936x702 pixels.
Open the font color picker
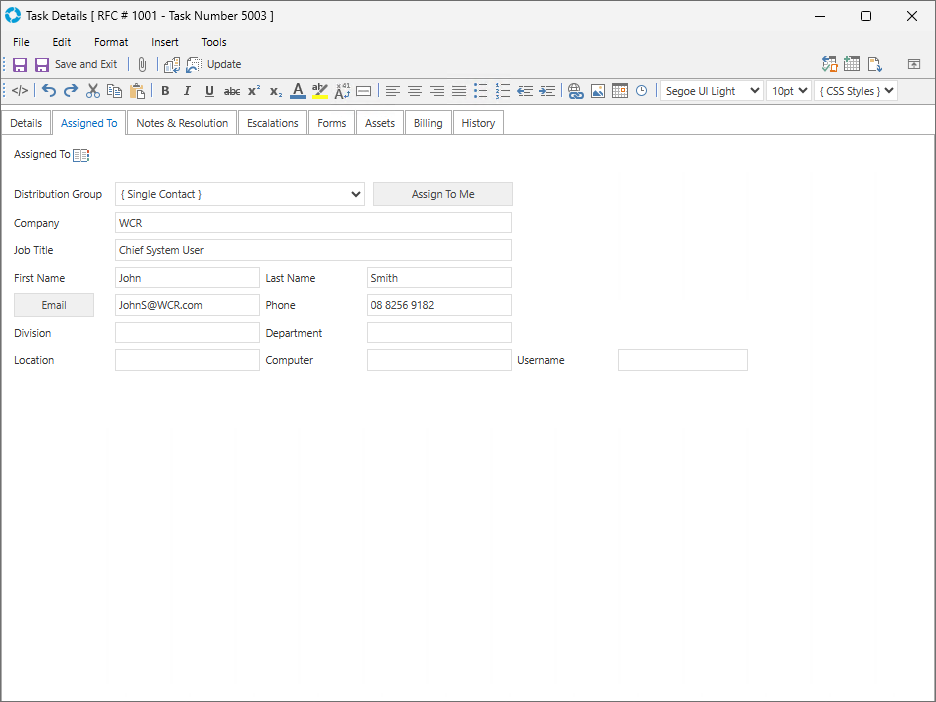(x=297, y=91)
